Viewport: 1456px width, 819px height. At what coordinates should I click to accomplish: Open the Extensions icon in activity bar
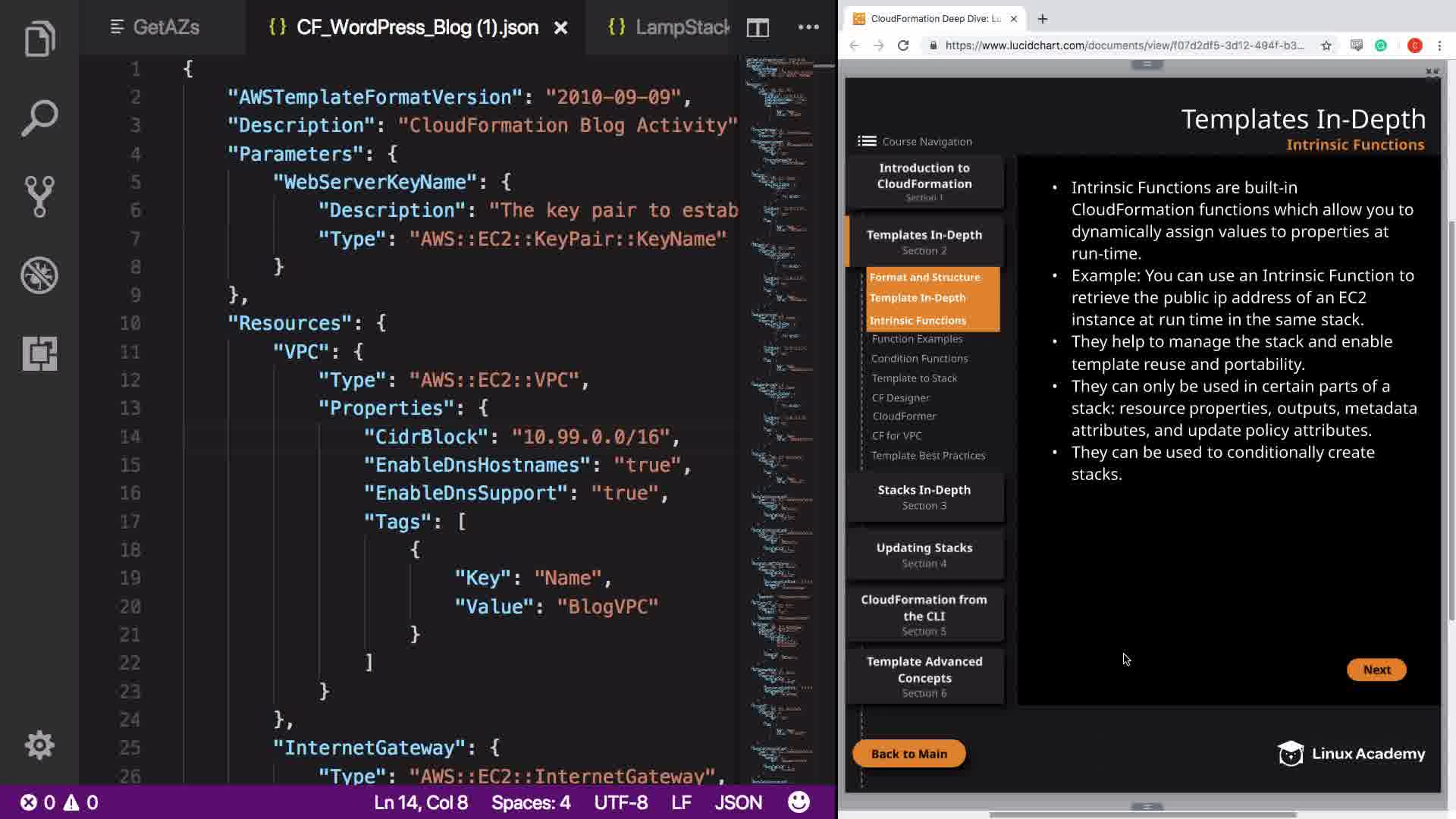coord(39,353)
